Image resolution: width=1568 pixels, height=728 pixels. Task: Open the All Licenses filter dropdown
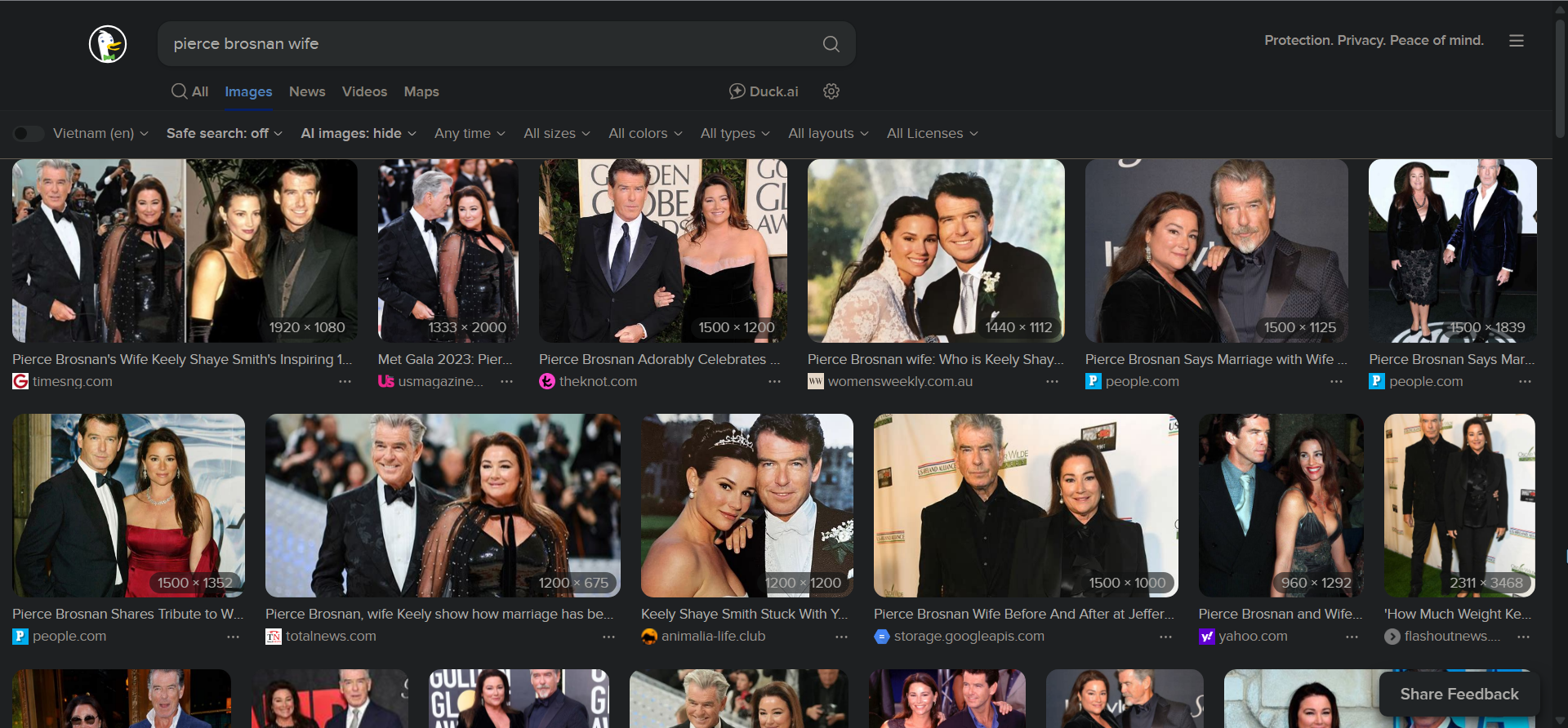pos(933,133)
